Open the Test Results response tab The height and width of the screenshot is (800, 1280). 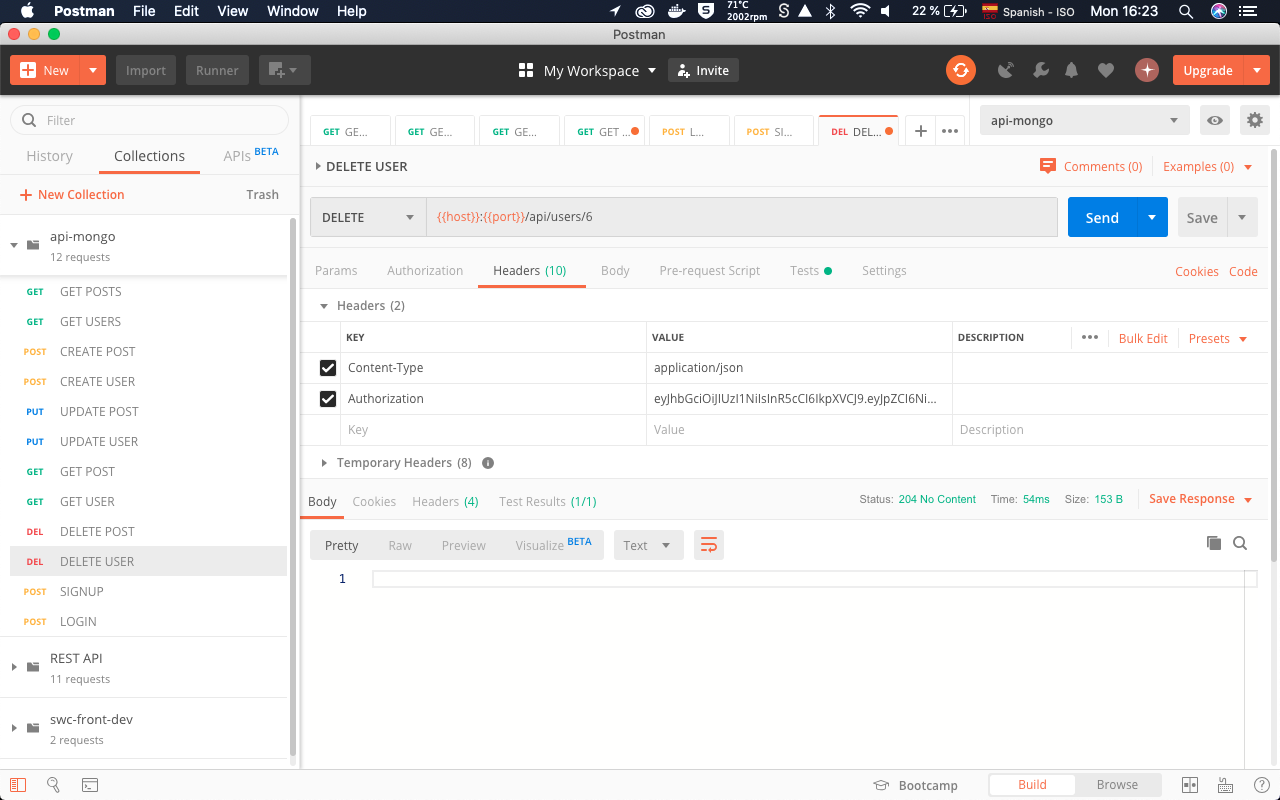click(x=548, y=501)
